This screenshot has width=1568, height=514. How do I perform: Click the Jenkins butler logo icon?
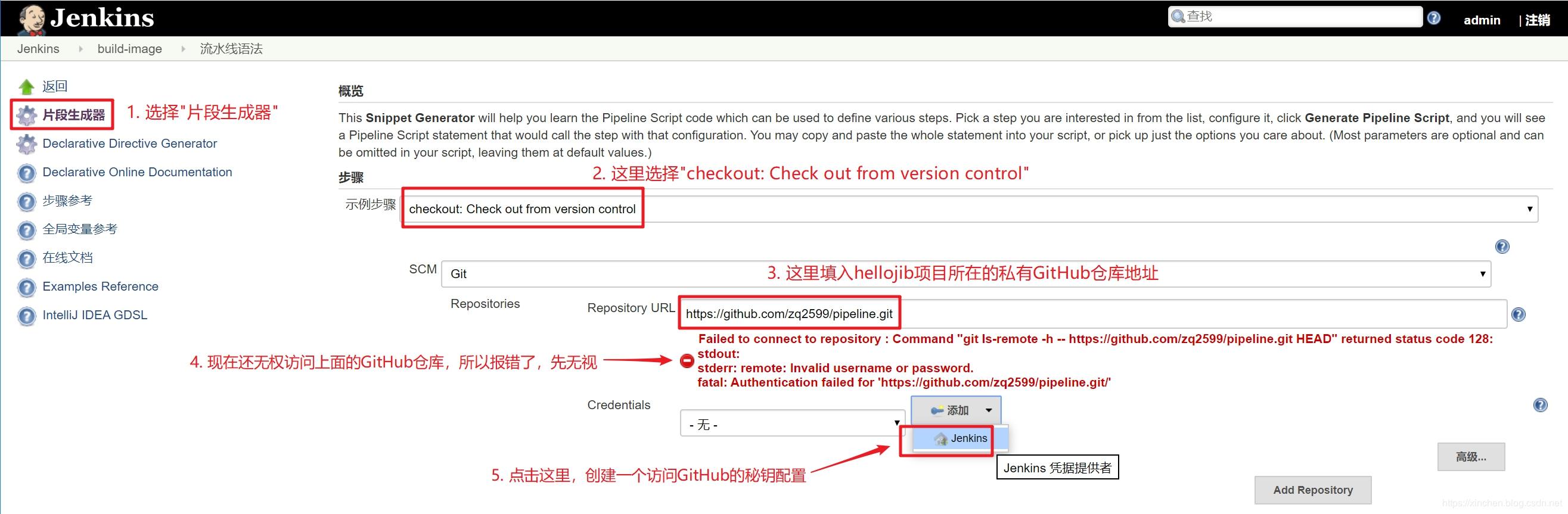(31, 19)
